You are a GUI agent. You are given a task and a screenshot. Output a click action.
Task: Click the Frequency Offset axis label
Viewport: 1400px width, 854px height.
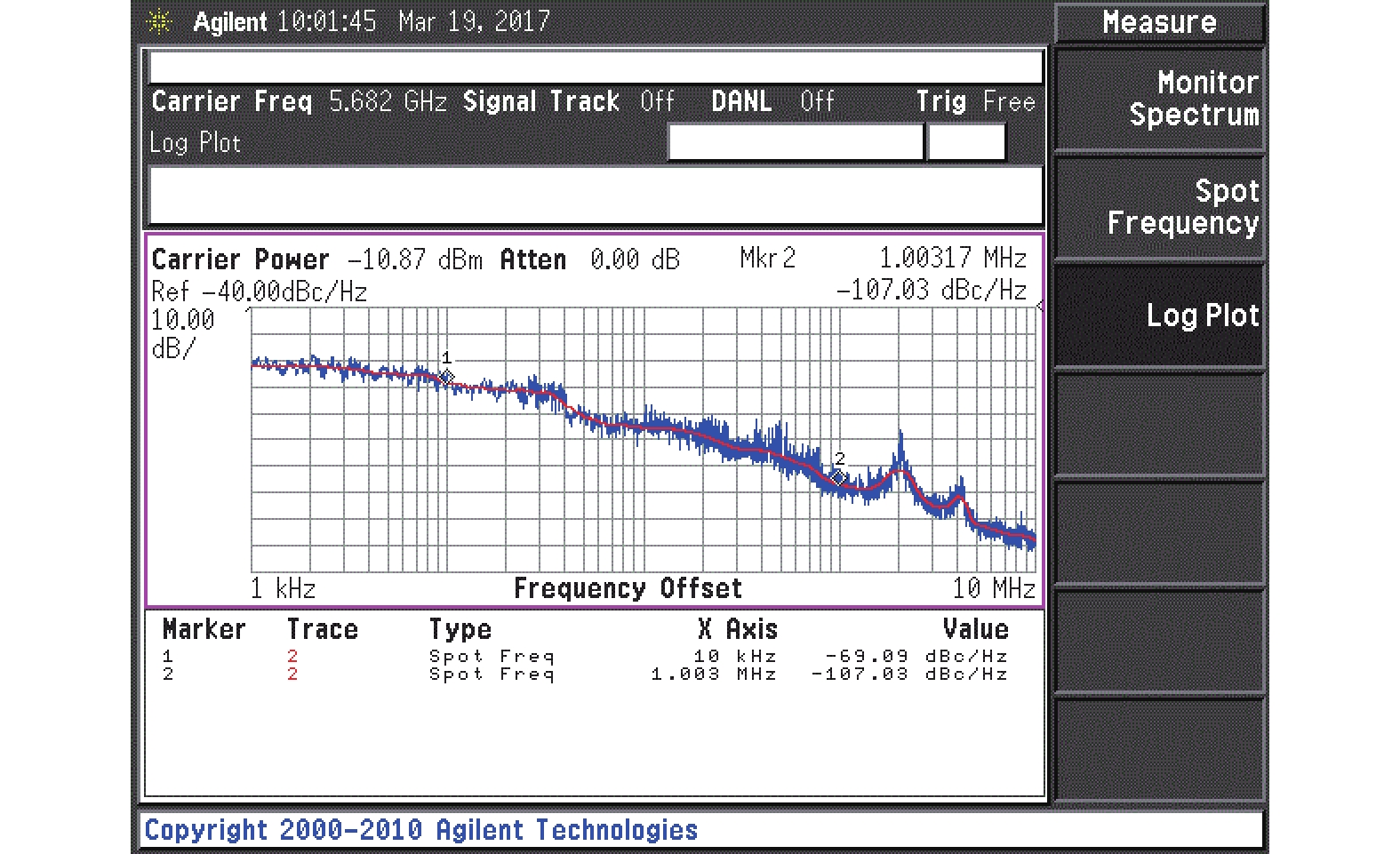[628, 588]
